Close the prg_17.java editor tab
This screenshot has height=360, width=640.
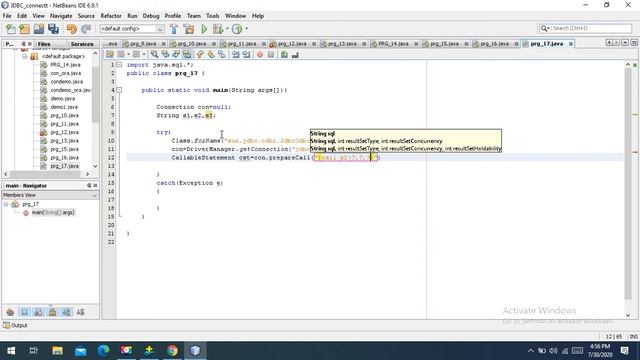[571, 44]
